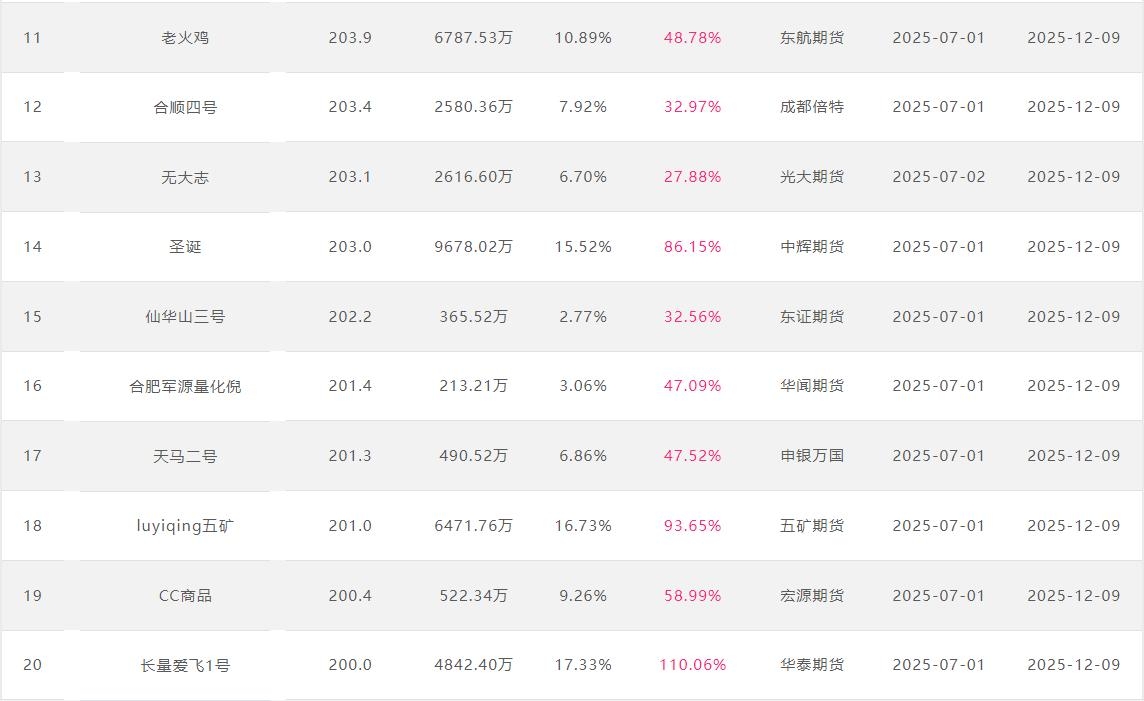
Task: Click the 长量爱飞1号 account name
Action: [185, 665]
